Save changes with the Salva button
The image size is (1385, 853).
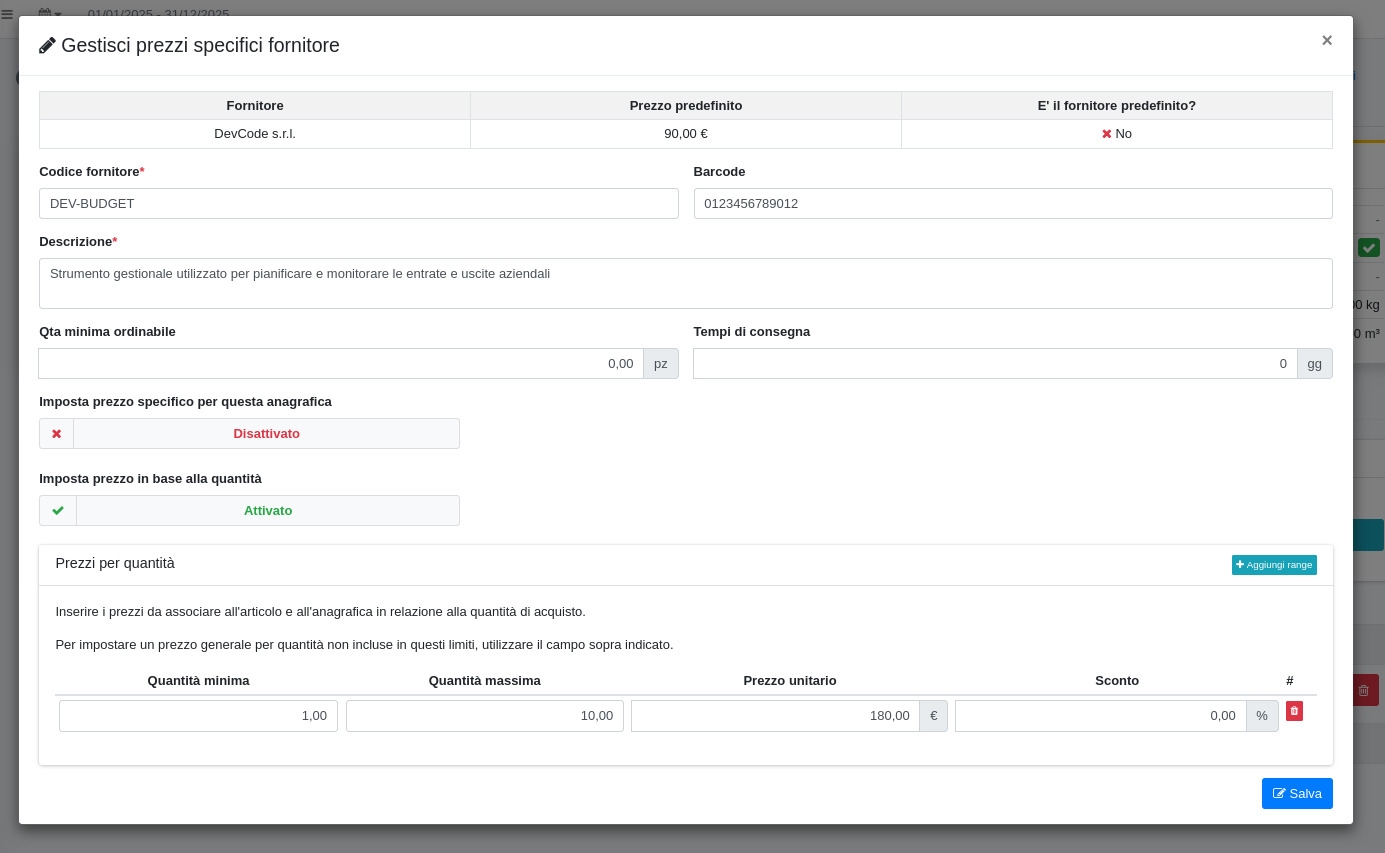click(1296, 794)
